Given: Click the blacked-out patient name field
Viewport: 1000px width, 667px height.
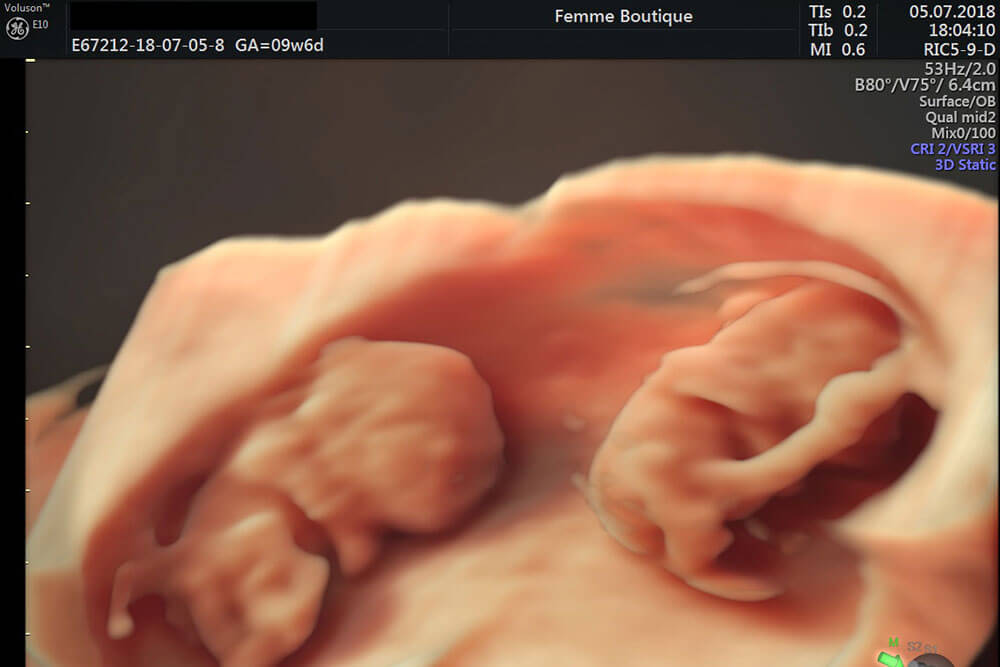Looking at the screenshot, I should (x=193, y=15).
